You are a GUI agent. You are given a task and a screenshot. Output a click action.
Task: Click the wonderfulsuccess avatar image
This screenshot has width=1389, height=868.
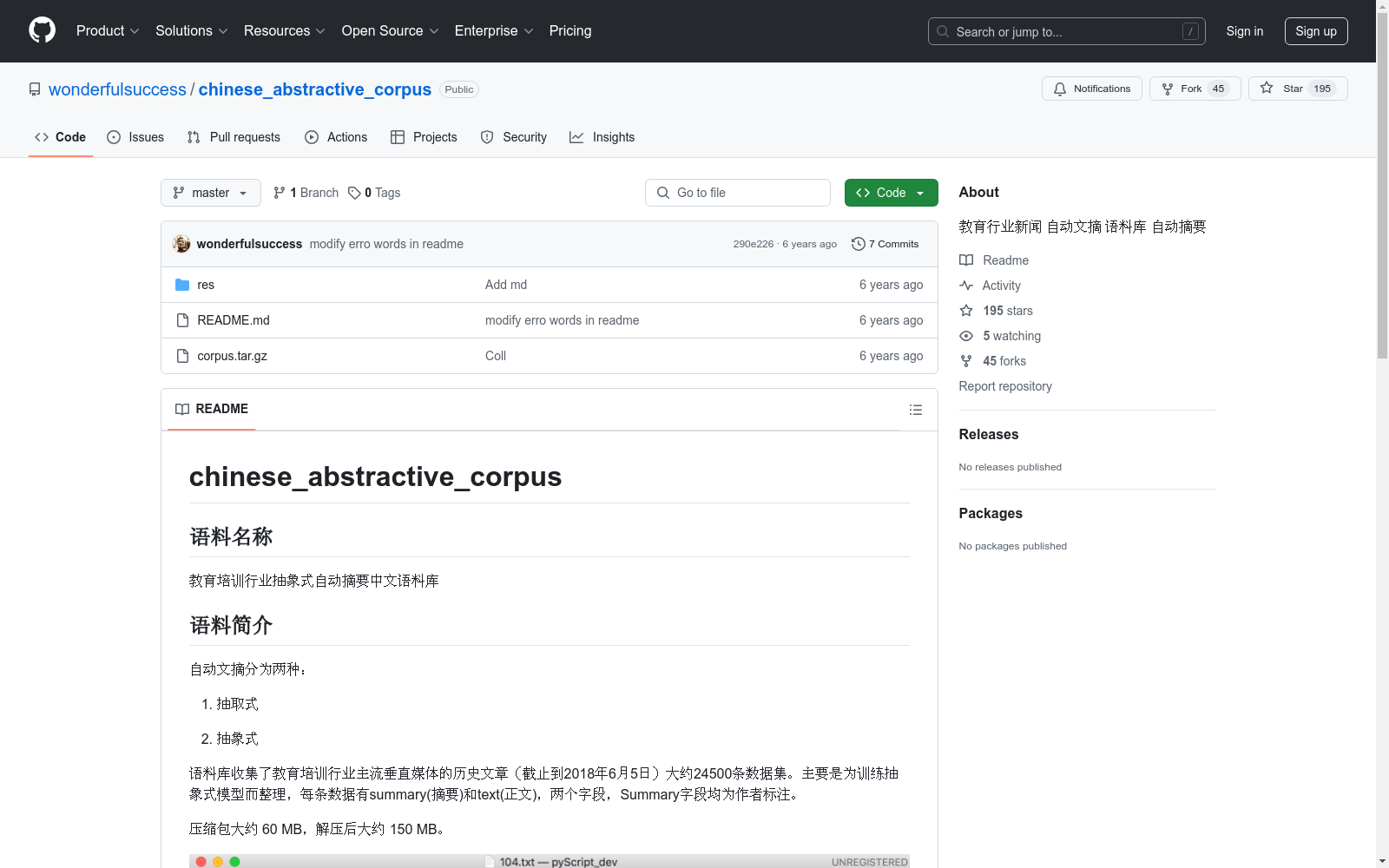tap(181, 244)
